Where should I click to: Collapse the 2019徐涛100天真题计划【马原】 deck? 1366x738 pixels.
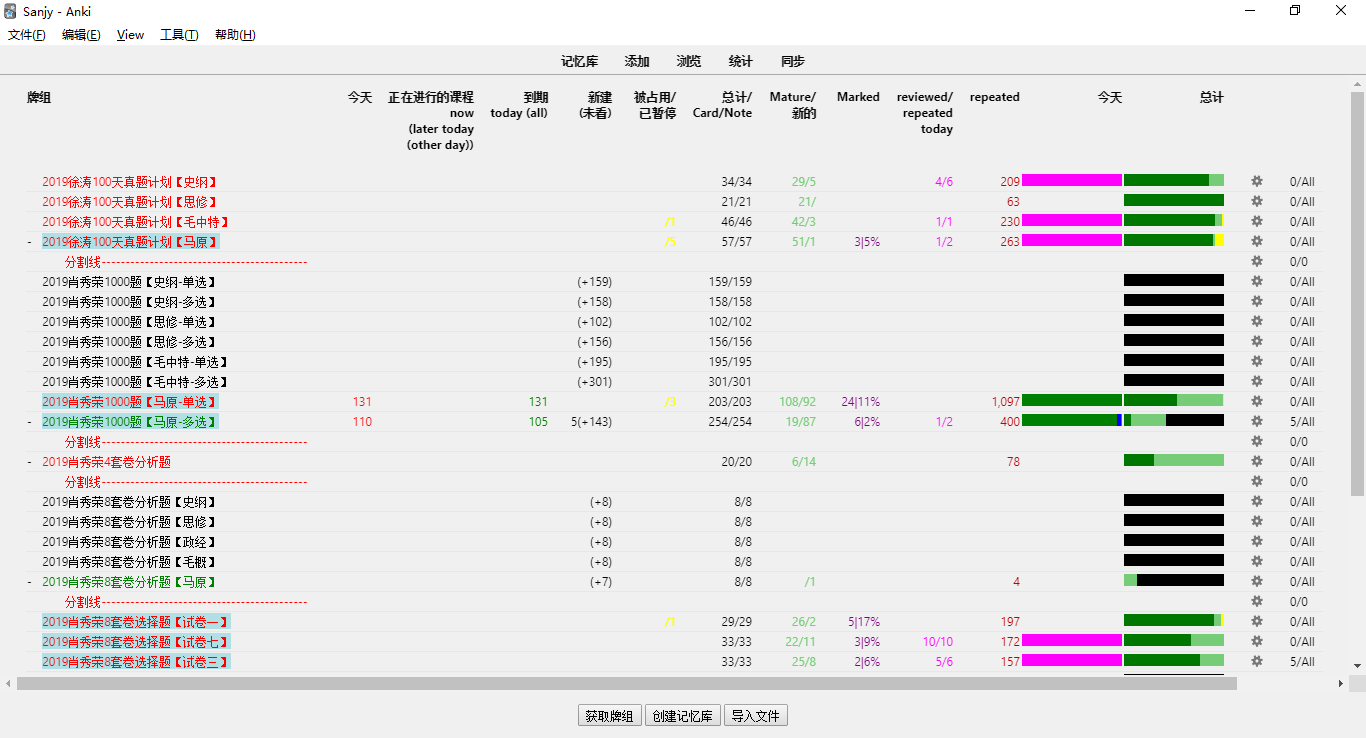click(30, 242)
